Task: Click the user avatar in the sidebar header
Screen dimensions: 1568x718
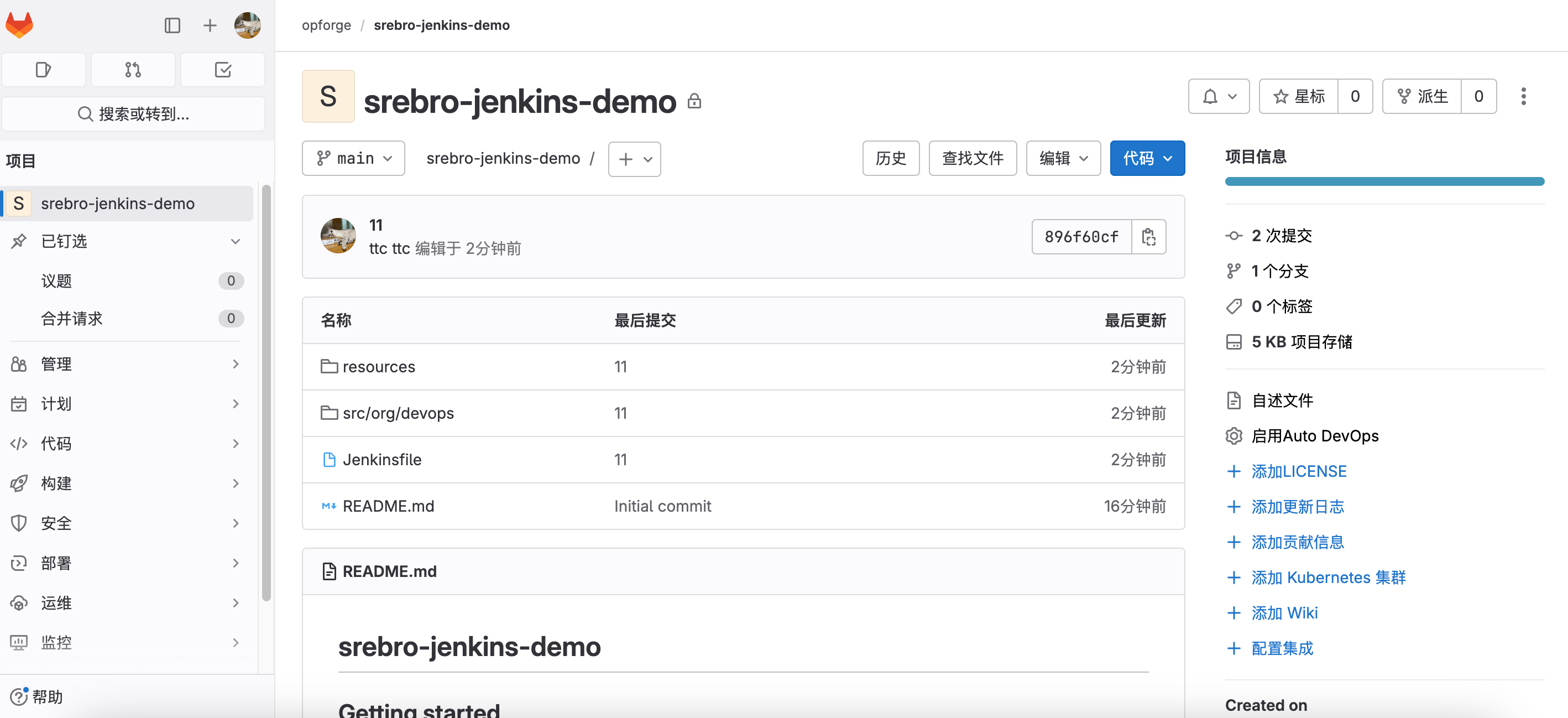Action: [248, 25]
